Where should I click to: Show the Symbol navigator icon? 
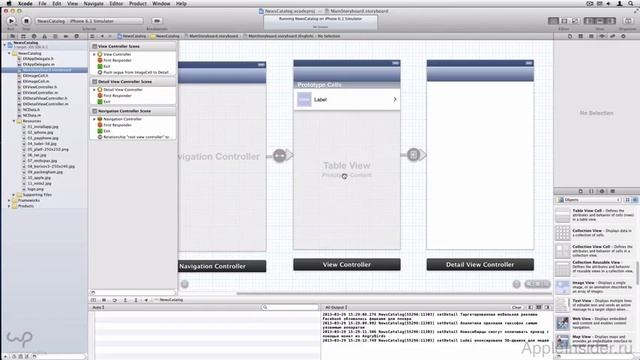(x=23, y=36)
